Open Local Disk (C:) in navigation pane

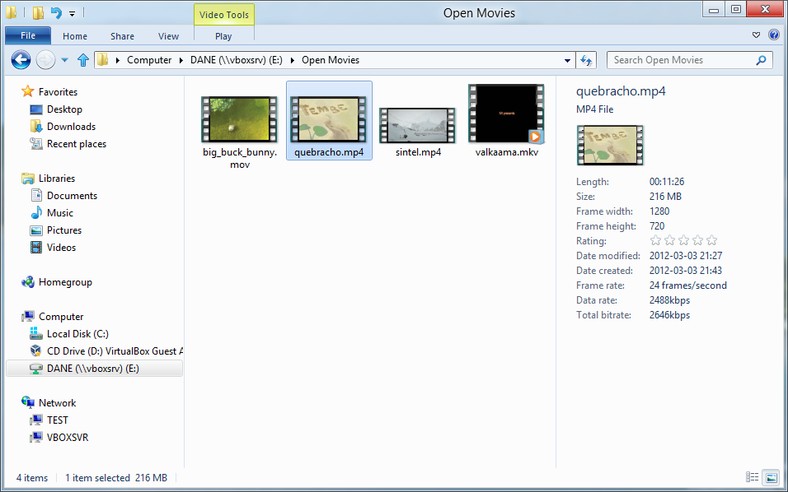click(x=77, y=334)
